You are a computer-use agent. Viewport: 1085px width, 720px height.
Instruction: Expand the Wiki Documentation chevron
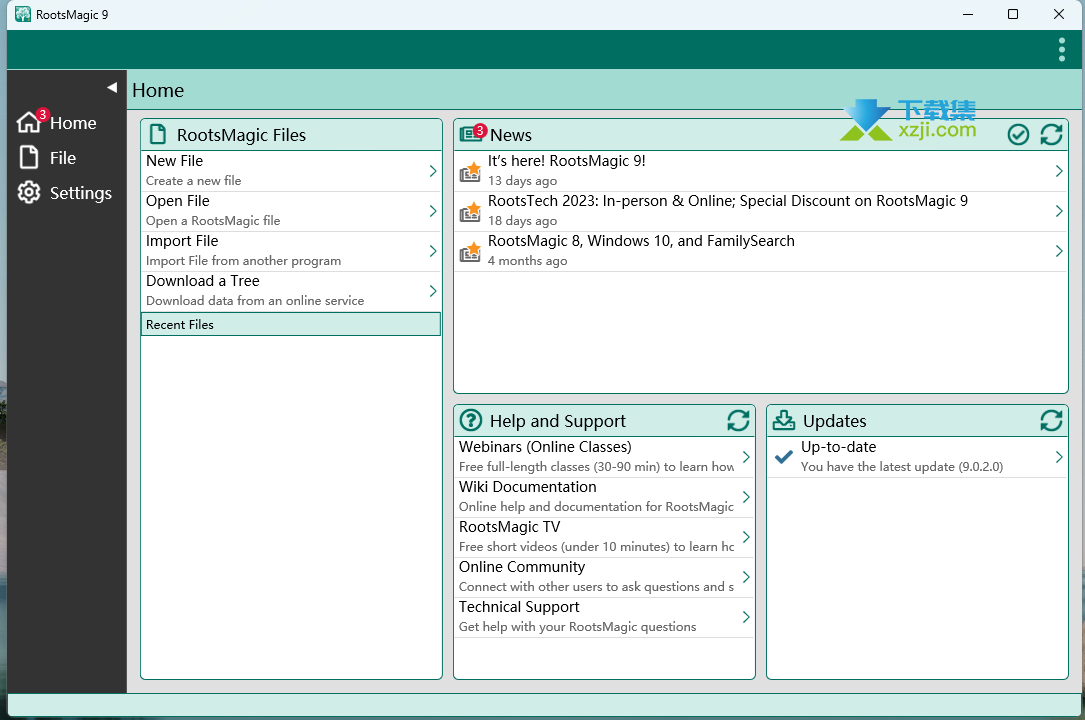[x=746, y=497]
